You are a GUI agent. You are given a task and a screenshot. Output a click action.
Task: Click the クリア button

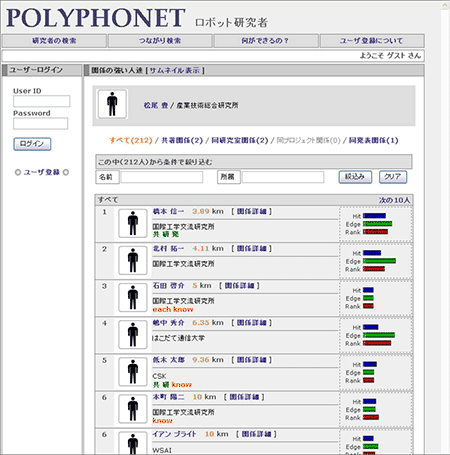point(393,177)
